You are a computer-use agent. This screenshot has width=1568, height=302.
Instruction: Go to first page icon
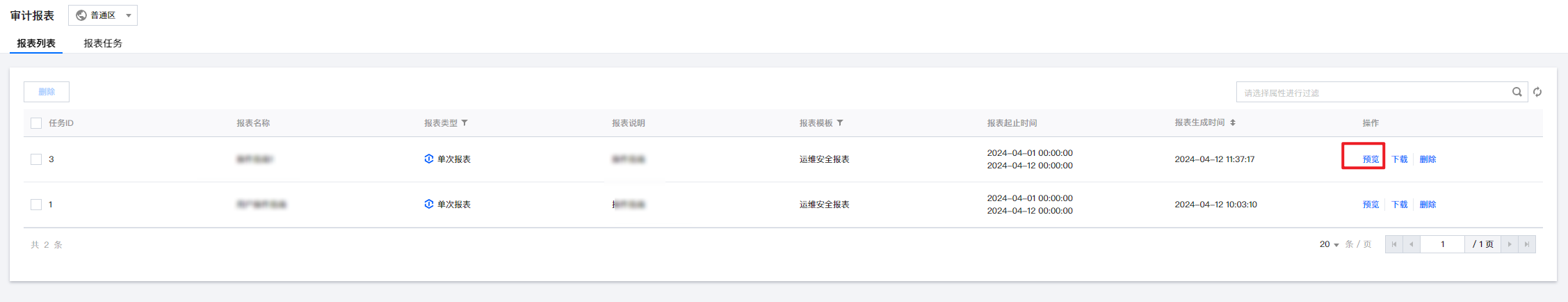pyautogui.click(x=1393, y=244)
